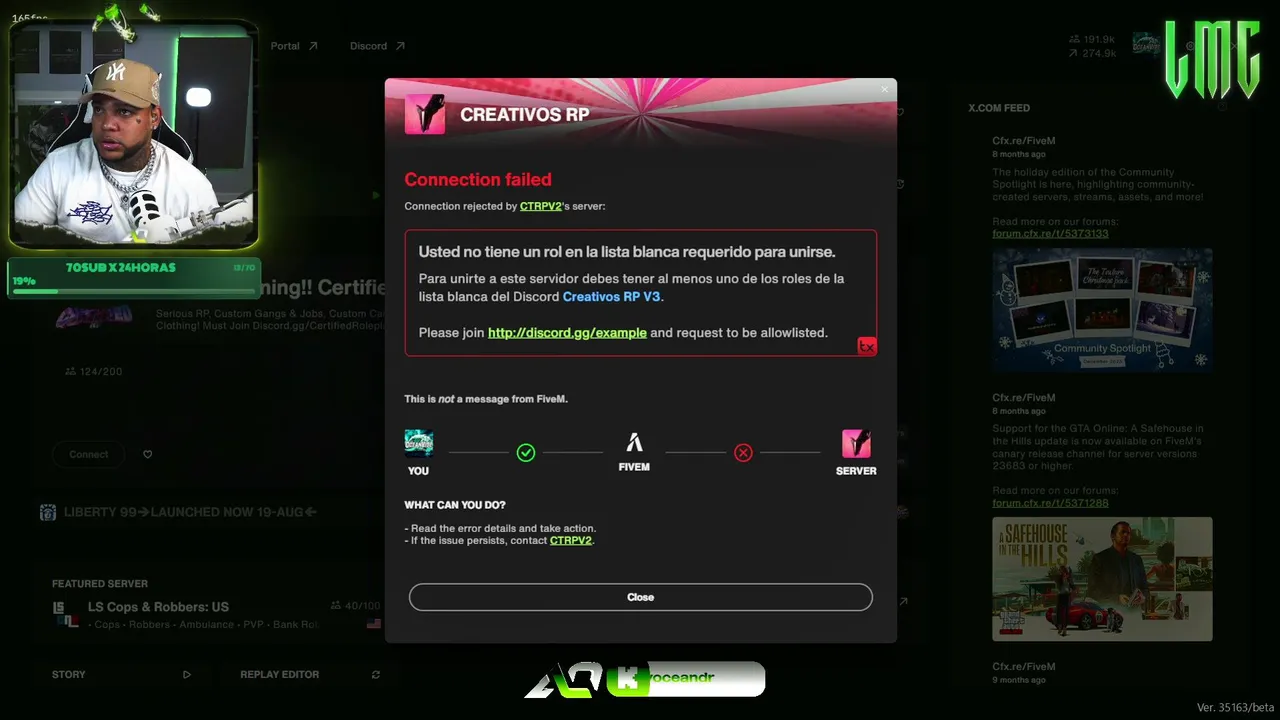Click the '124/200' player count
This screenshot has width=1280, height=720.
[x=93, y=372]
